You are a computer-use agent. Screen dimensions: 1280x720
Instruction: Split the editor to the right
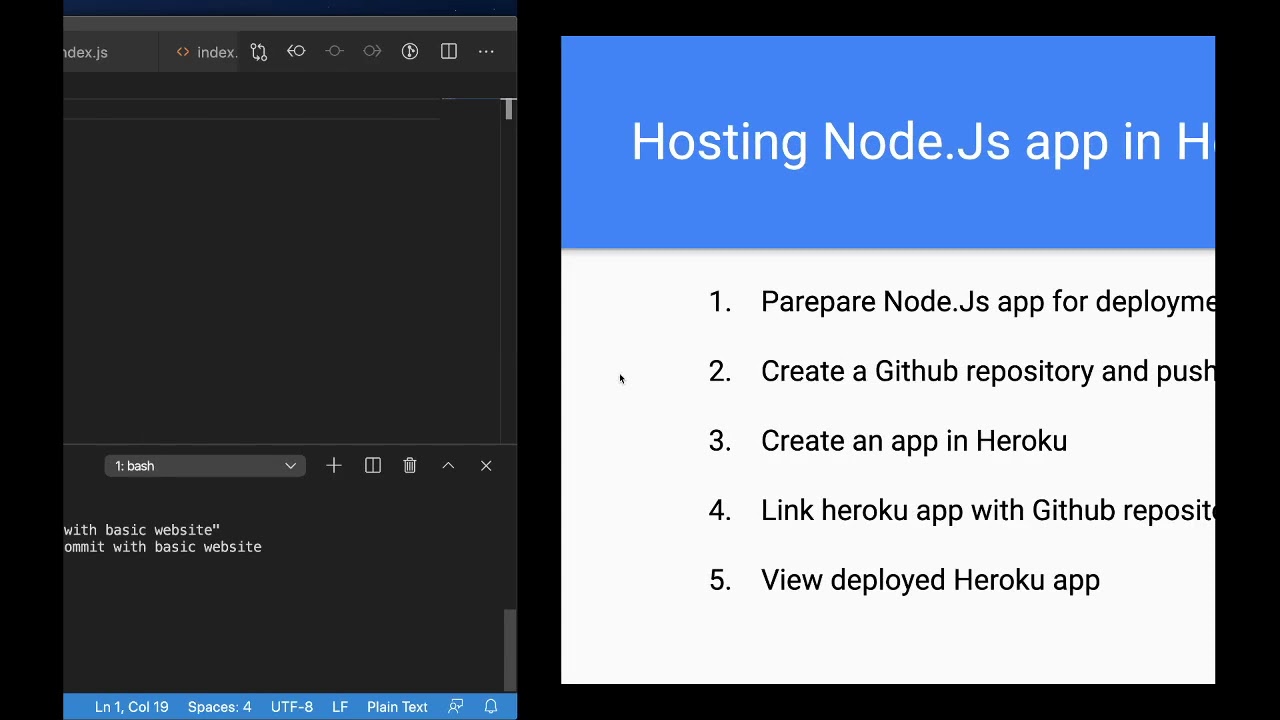pyautogui.click(x=449, y=51)
